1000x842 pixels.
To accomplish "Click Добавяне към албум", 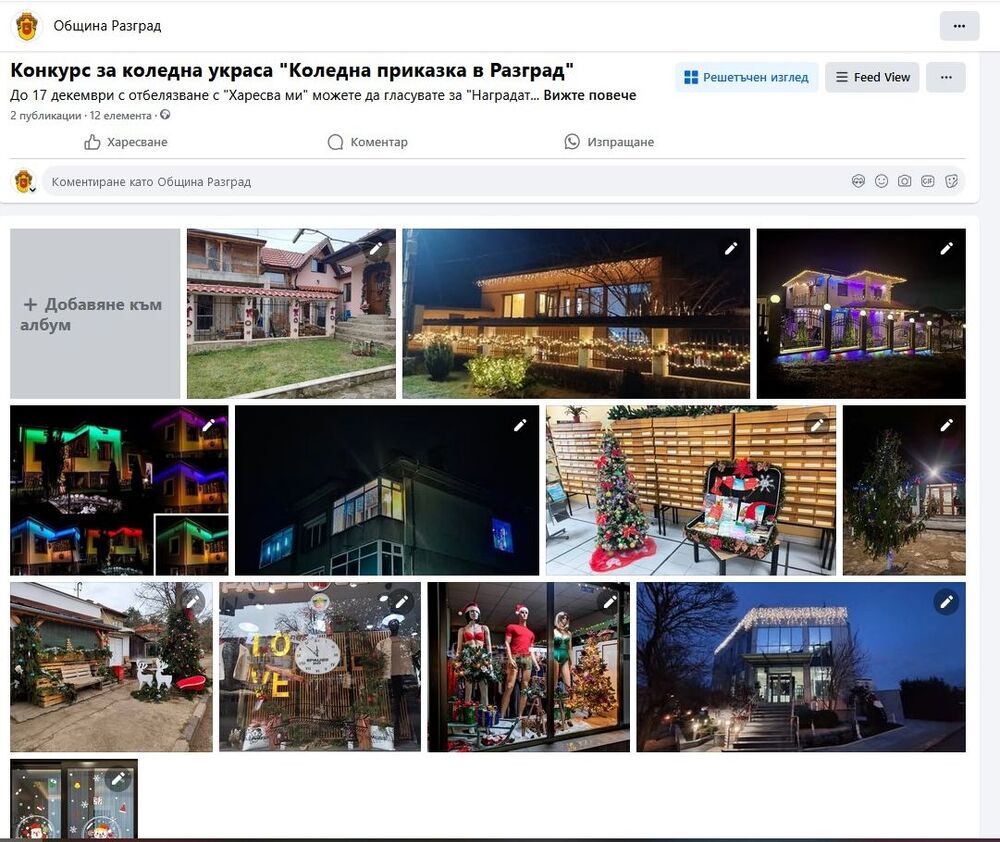I will (94, 312).
